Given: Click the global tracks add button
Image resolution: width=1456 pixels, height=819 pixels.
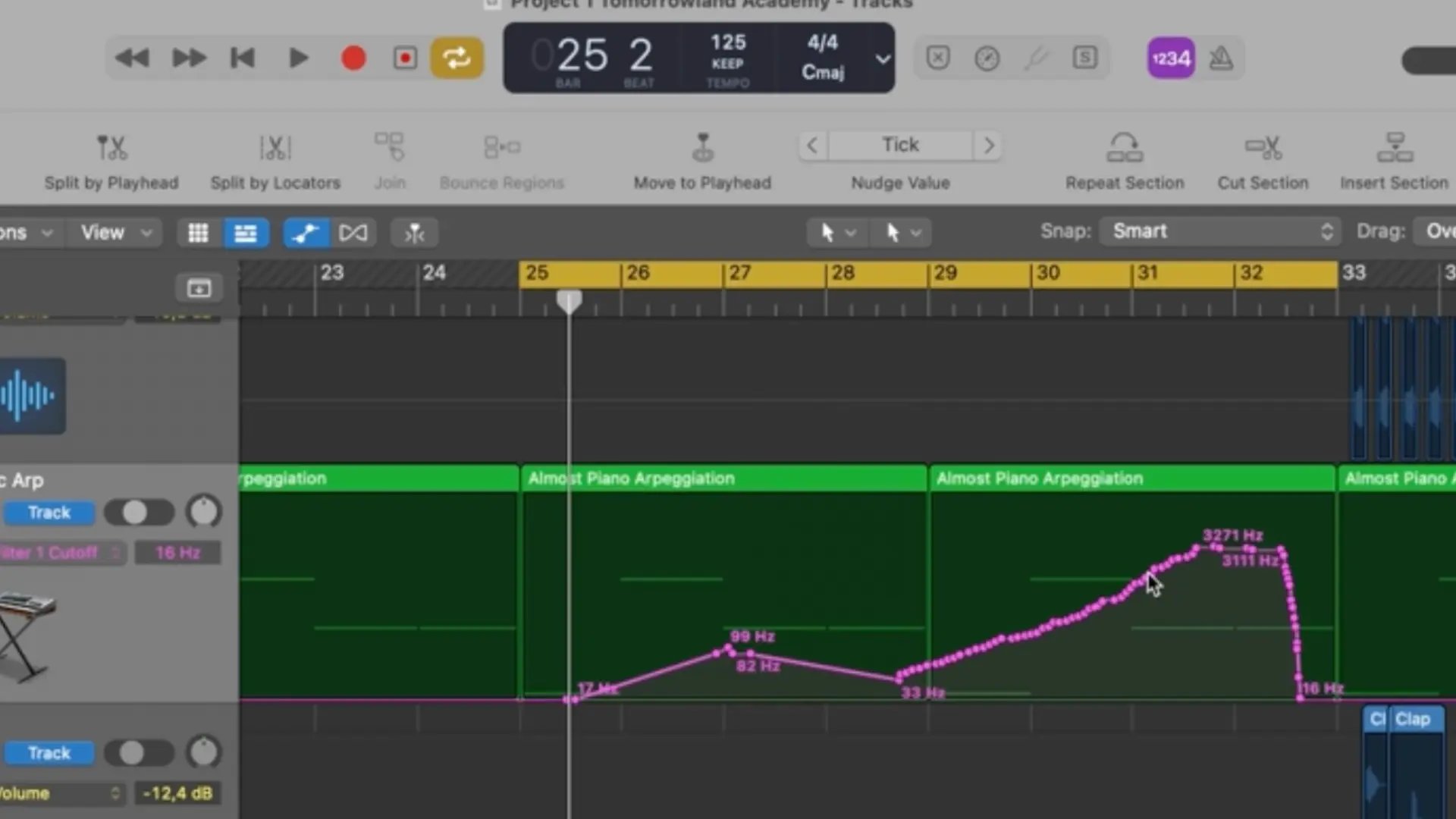Looking at the screenshot, I should 199,287.
